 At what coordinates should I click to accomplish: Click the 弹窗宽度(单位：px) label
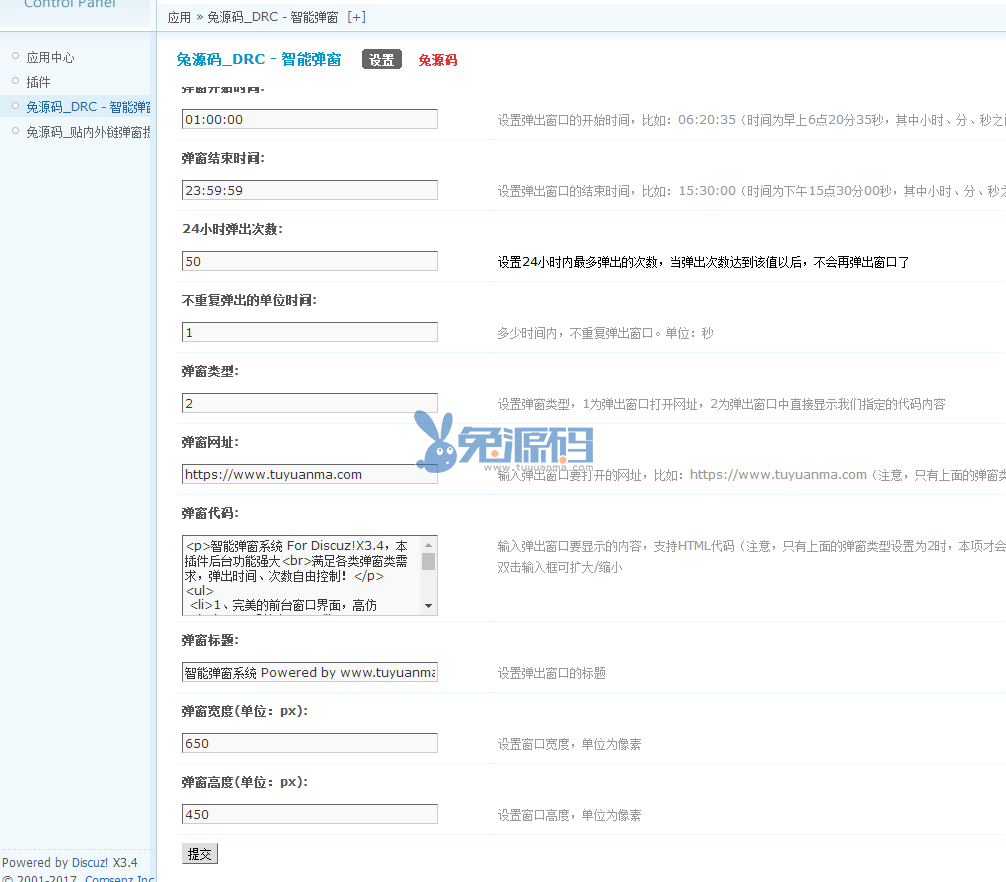(244, 711)
